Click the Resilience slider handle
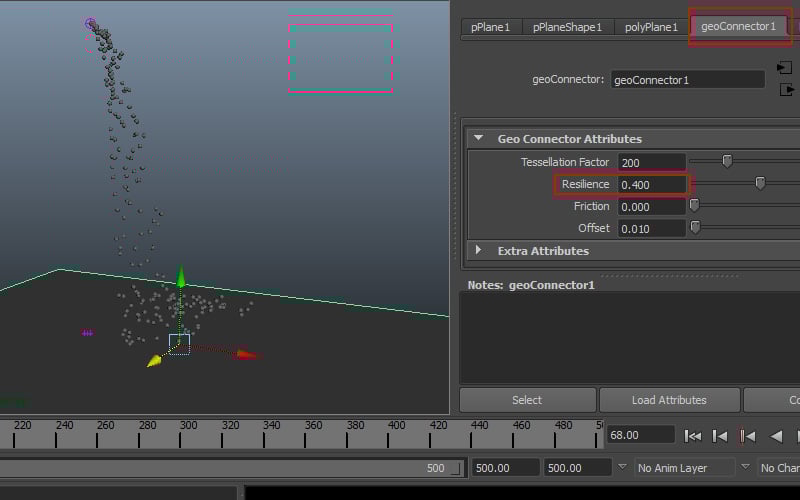Viewport: 800px width, 500px height. 760,183
